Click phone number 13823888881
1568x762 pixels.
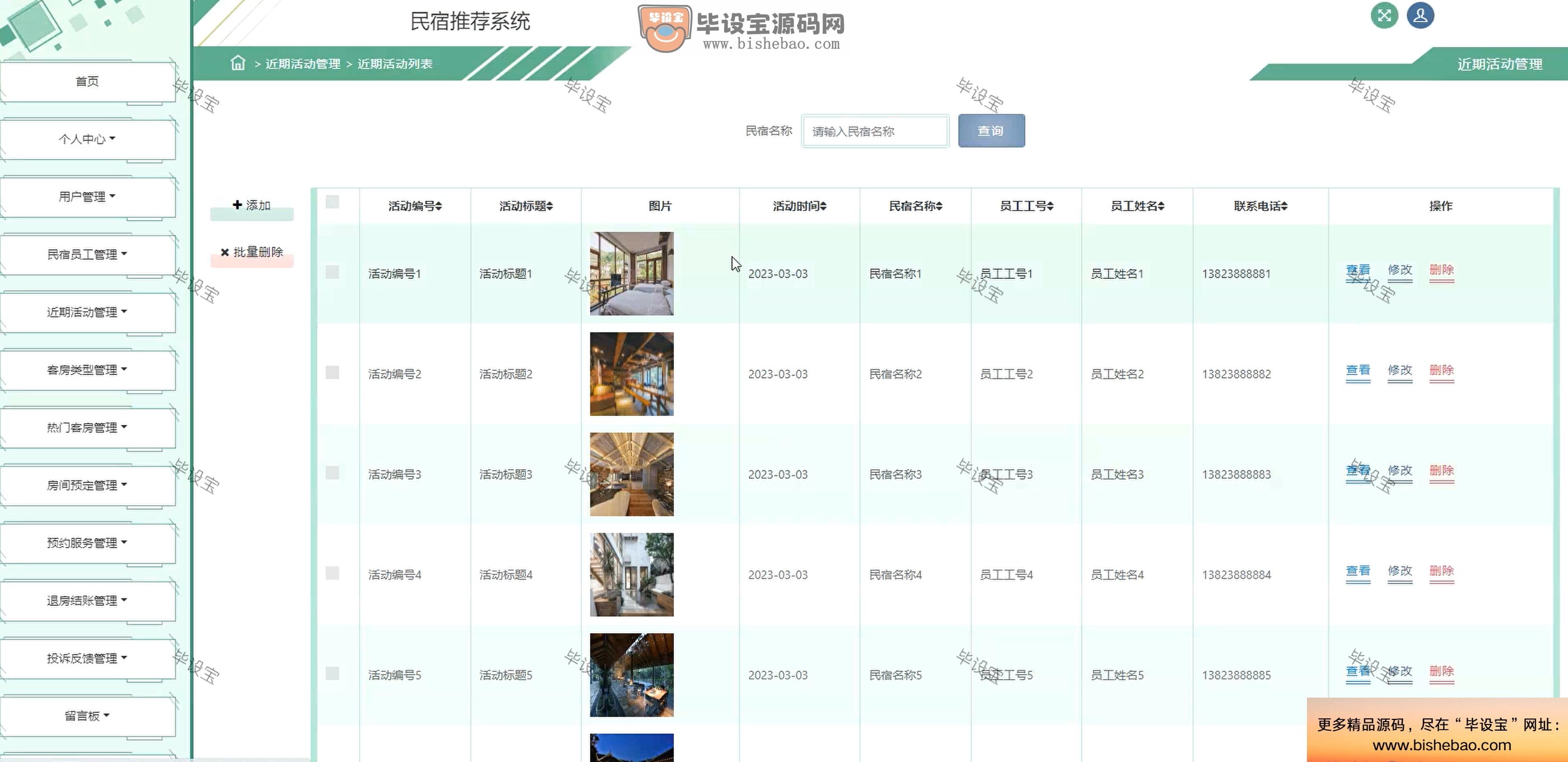tap(1236, 274)
